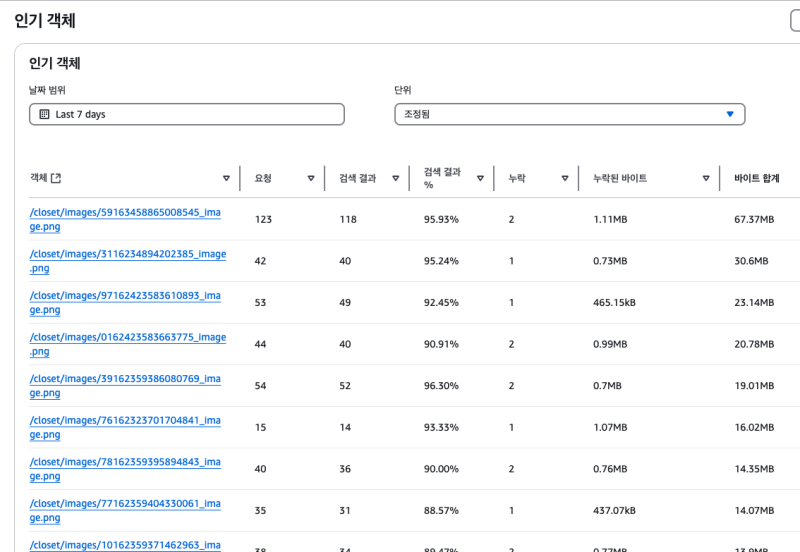Click the 78162359395894843_image.png link
800x552 pixels.
[125, 462]
